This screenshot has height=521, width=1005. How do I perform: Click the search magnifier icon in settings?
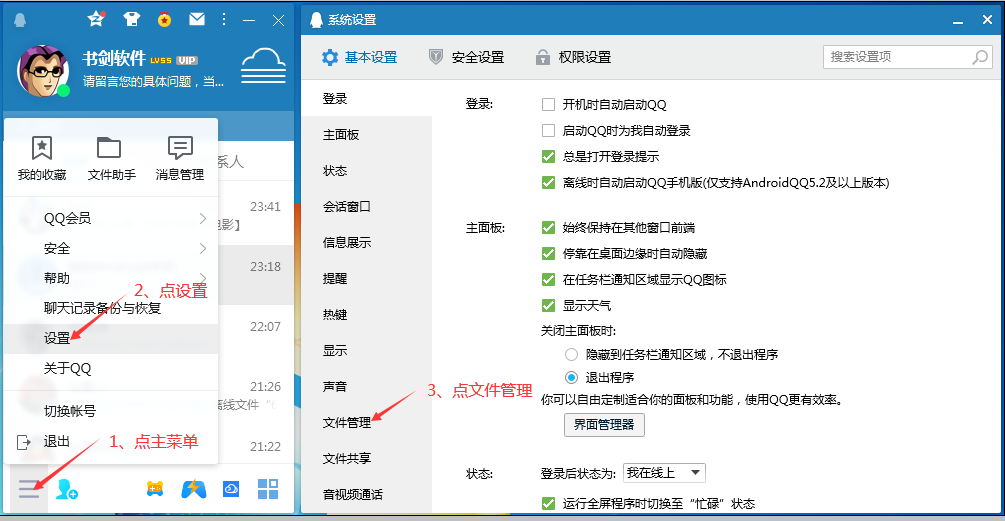(x=980, y=57)
